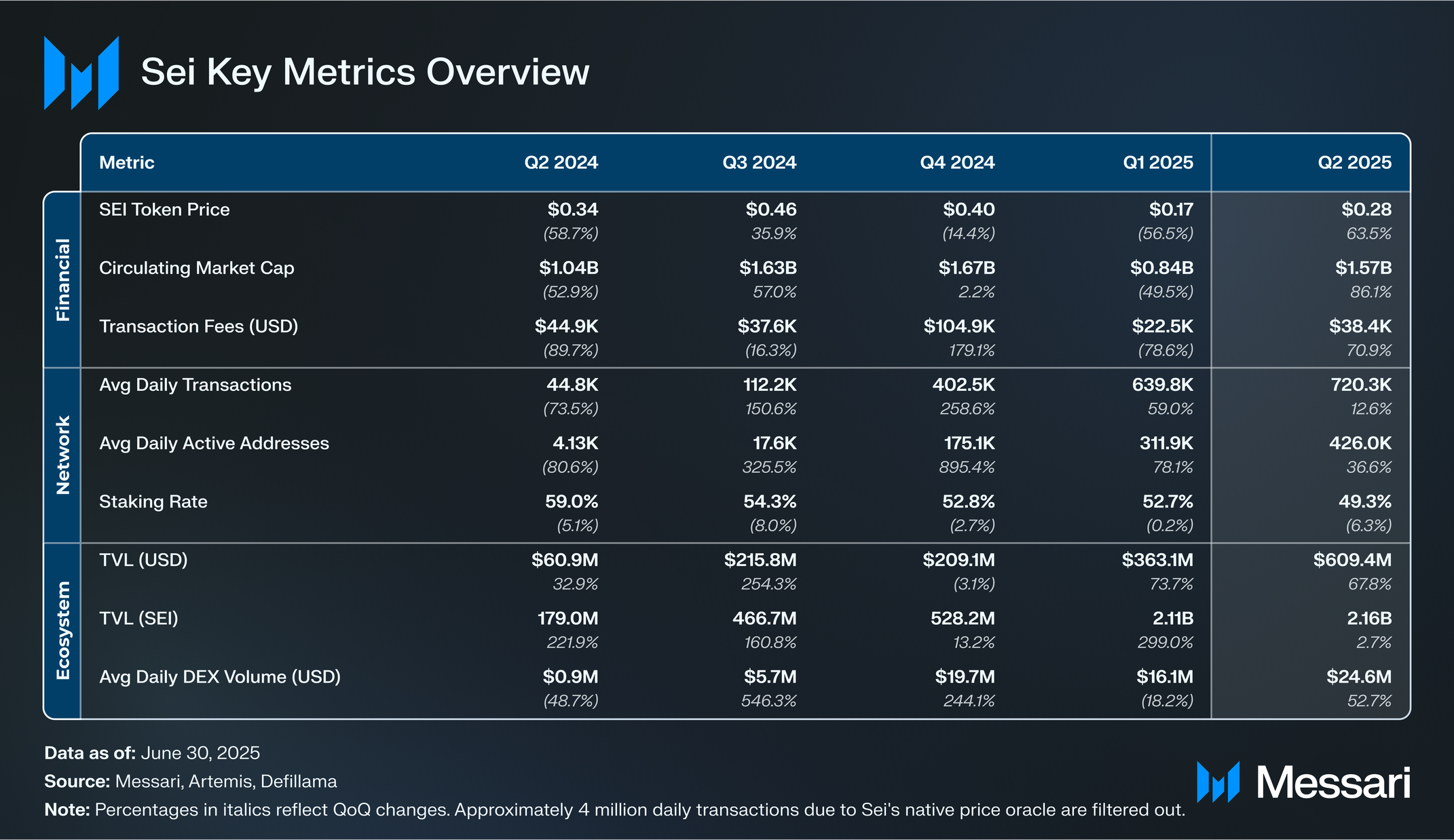Select the Q2 2025 column header
This screenshot has width=1454, height=840.
[1354, 163]
